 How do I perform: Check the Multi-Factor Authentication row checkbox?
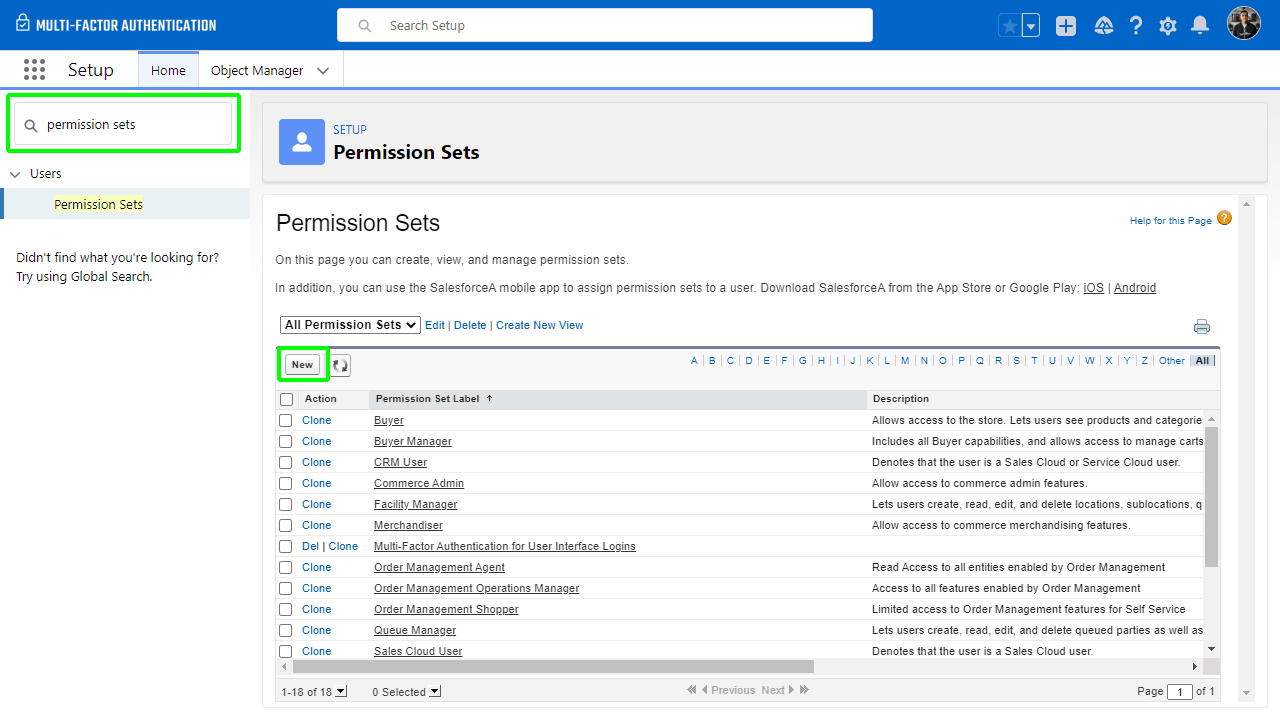coord(286,546)
